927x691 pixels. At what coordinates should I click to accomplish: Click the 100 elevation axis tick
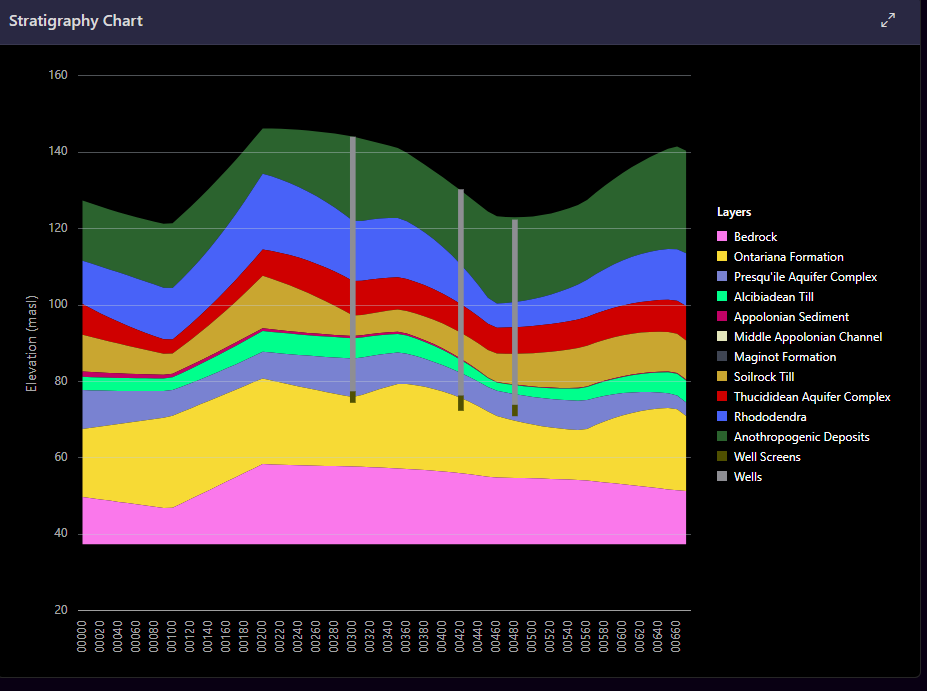pyautogui.click(x=58, y=304)
